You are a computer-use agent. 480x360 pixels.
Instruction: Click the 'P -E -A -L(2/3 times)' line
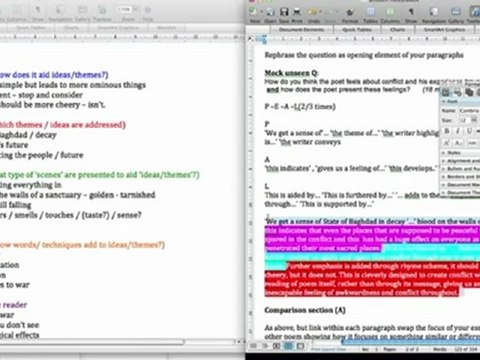coord(300,107)
